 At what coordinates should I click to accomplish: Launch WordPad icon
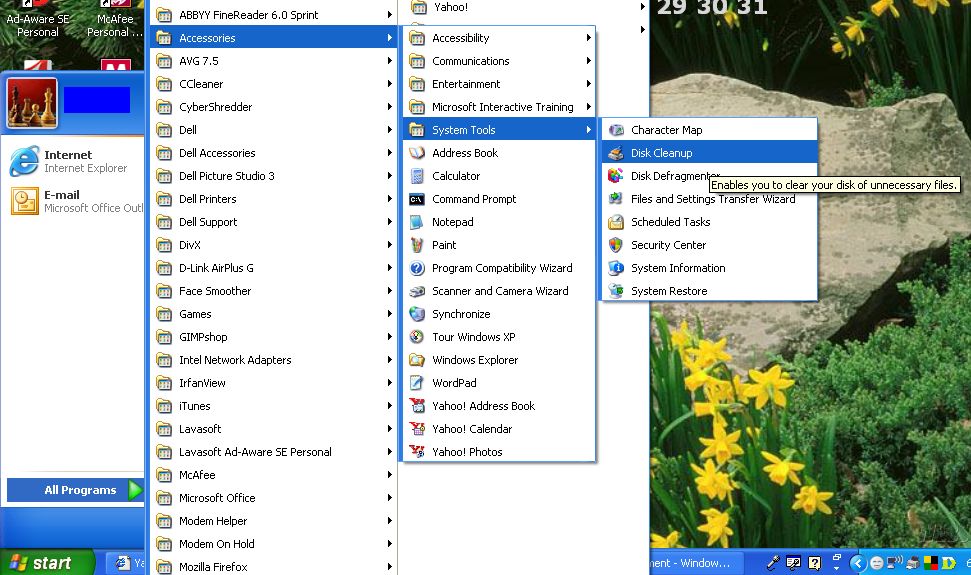pos(417,383)
